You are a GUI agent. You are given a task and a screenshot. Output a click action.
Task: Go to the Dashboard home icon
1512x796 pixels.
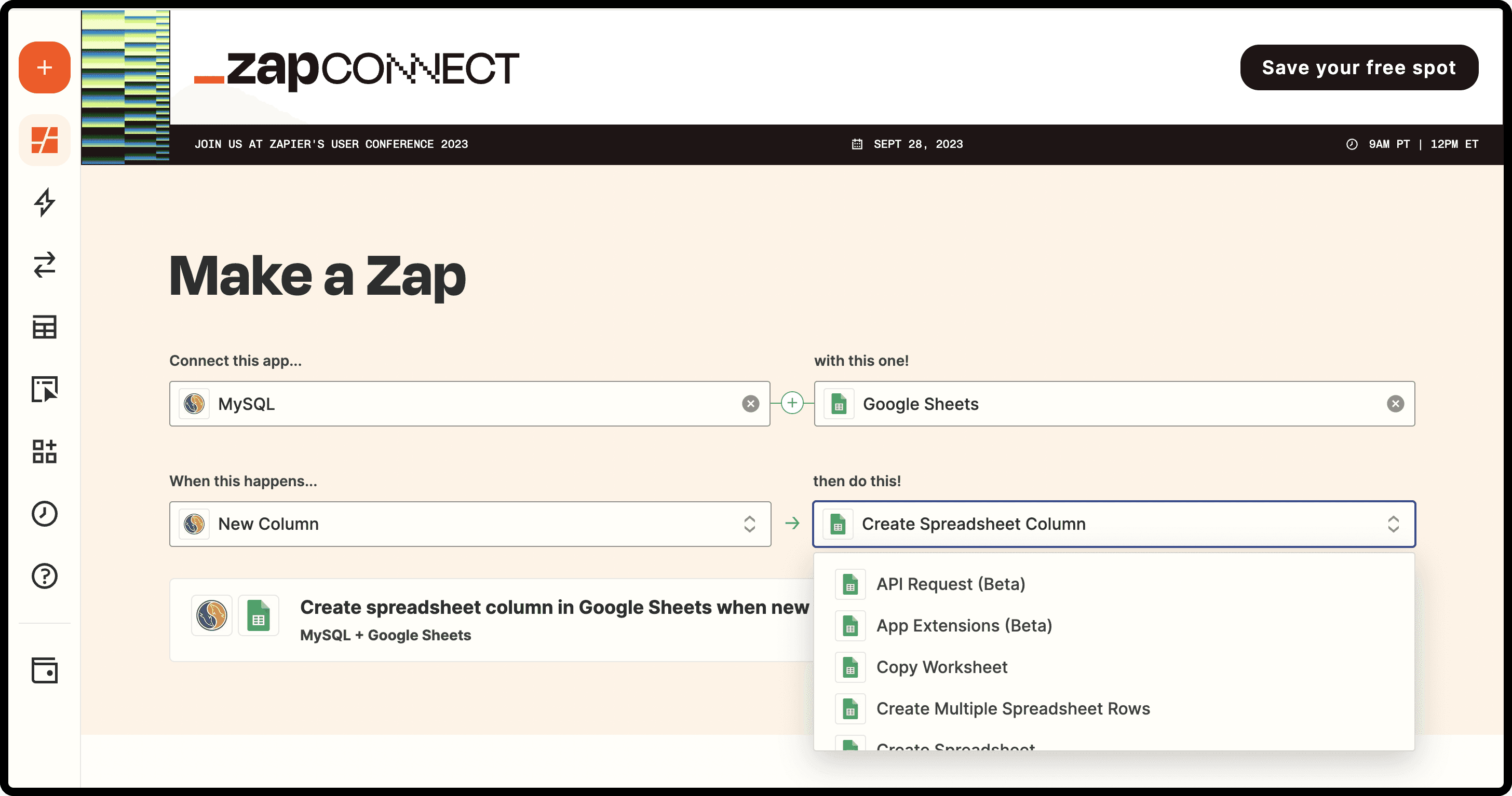(x=45, y=140)
